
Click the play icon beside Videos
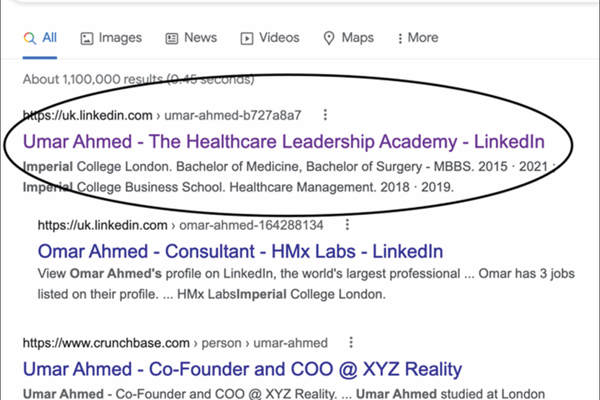coord(246,38)
